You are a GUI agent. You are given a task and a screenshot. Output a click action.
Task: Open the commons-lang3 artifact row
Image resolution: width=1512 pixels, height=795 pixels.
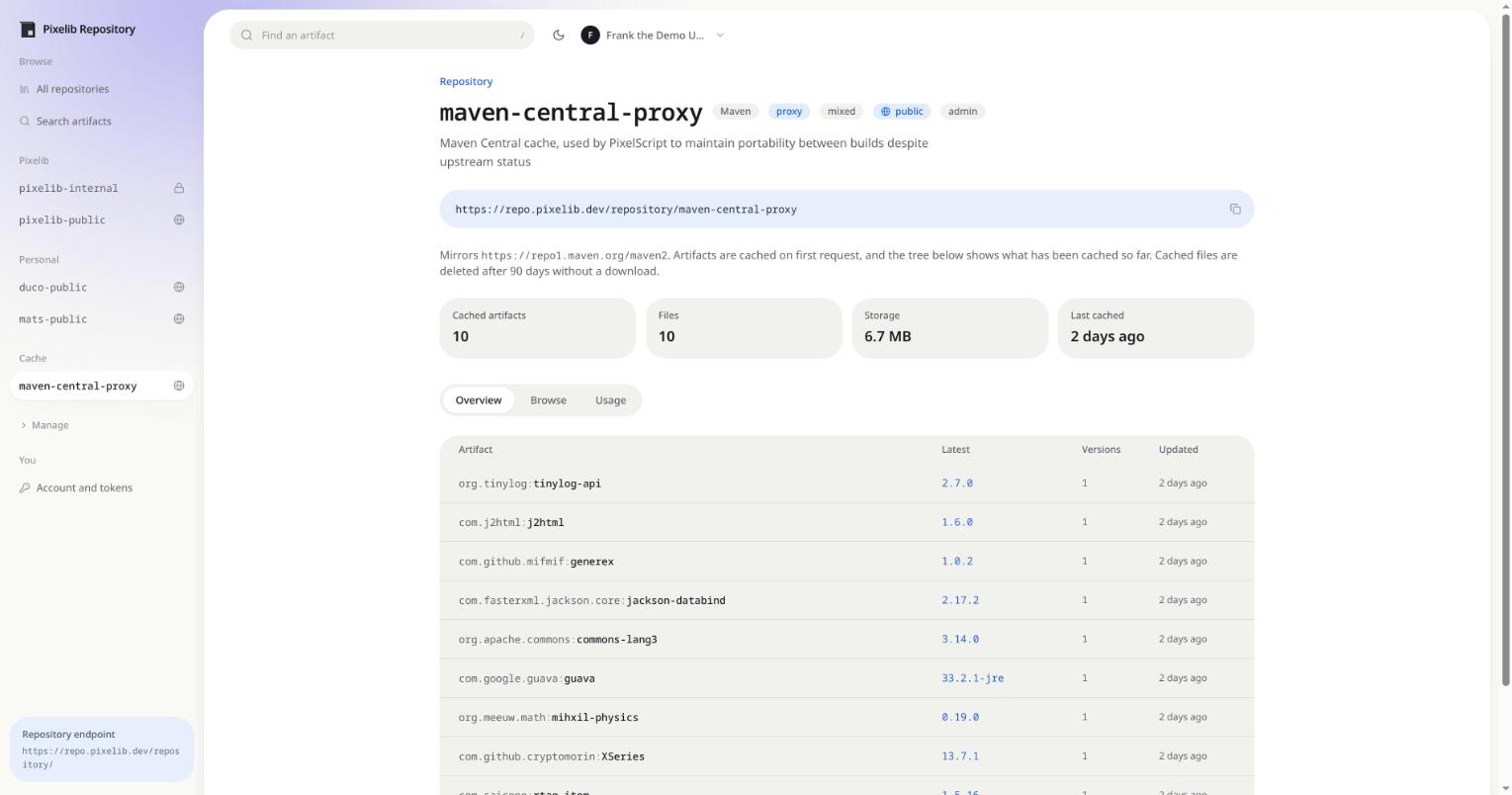click(x=846, y=639)
